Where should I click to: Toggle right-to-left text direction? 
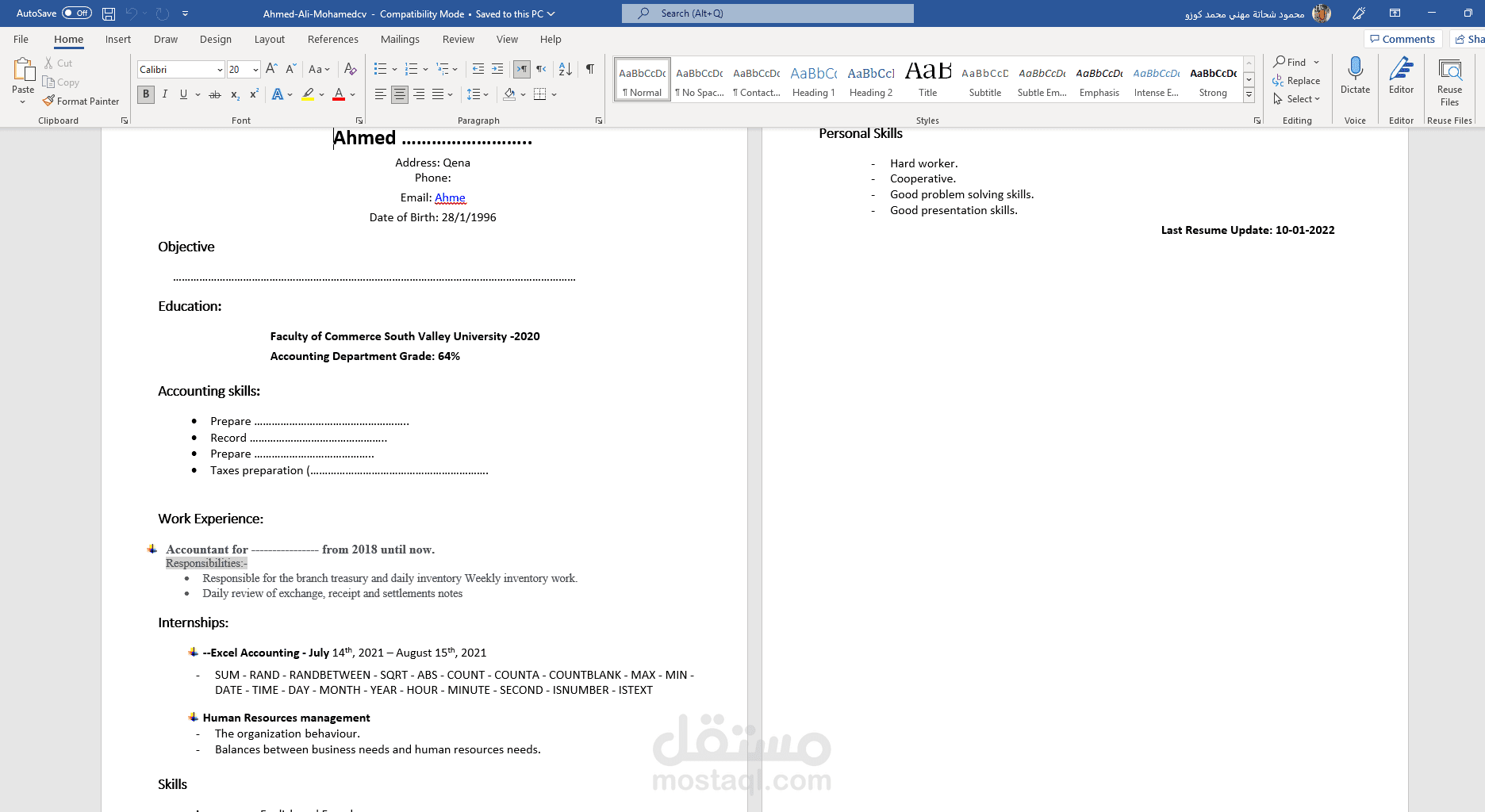541,69
